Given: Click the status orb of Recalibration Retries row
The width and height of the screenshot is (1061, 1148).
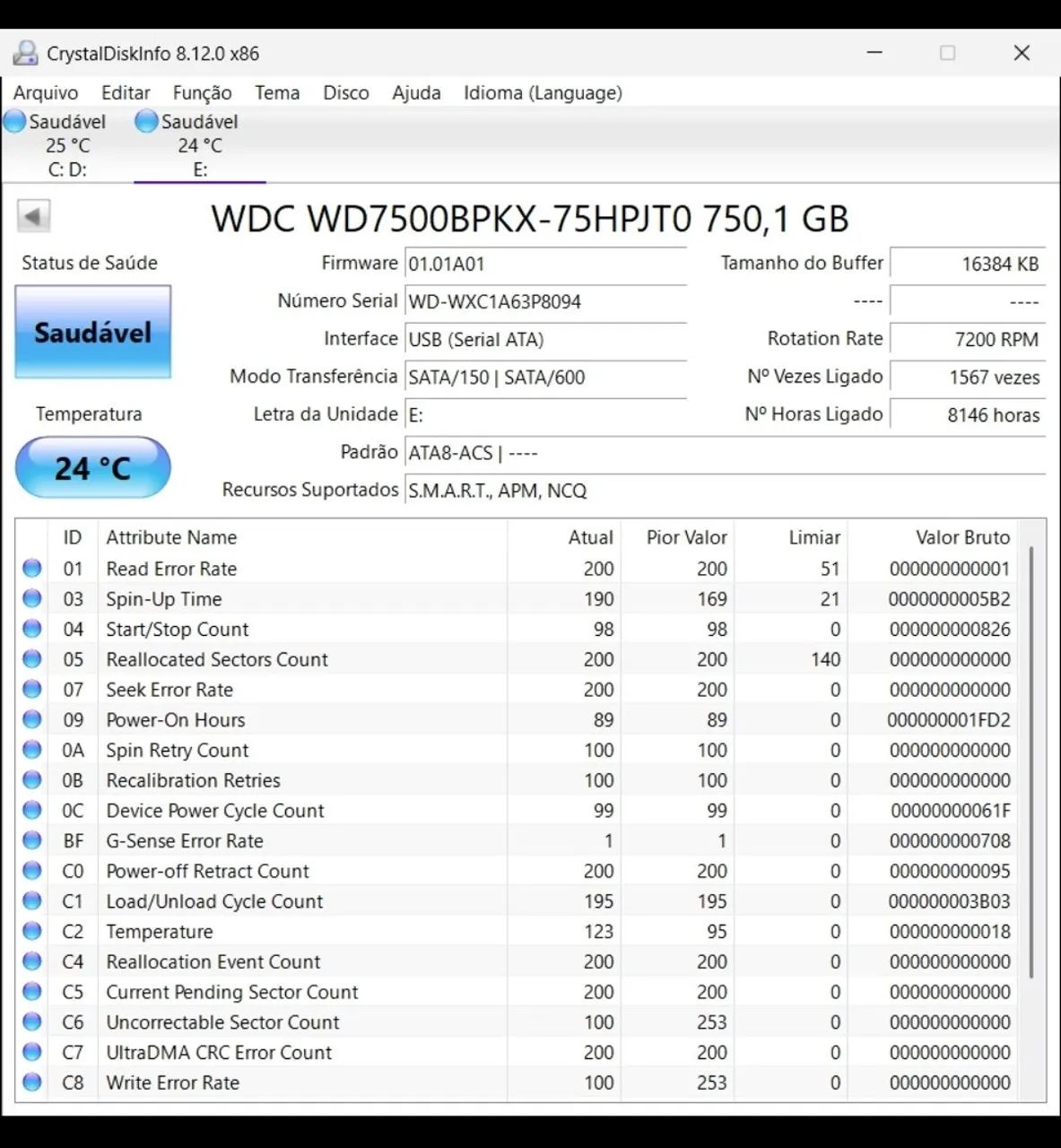Looking at the screenshot, I should 32,780.
